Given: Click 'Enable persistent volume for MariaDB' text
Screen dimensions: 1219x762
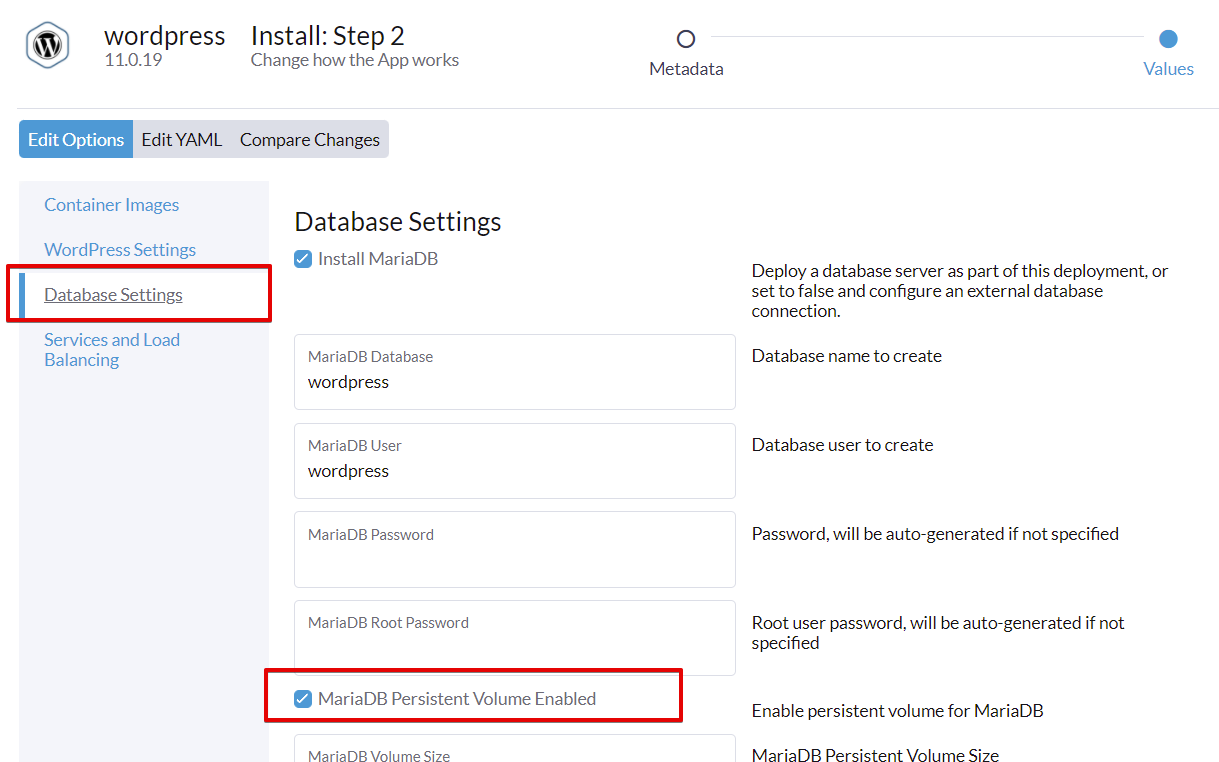Looking at the screenshot, I should coord(898,711).
